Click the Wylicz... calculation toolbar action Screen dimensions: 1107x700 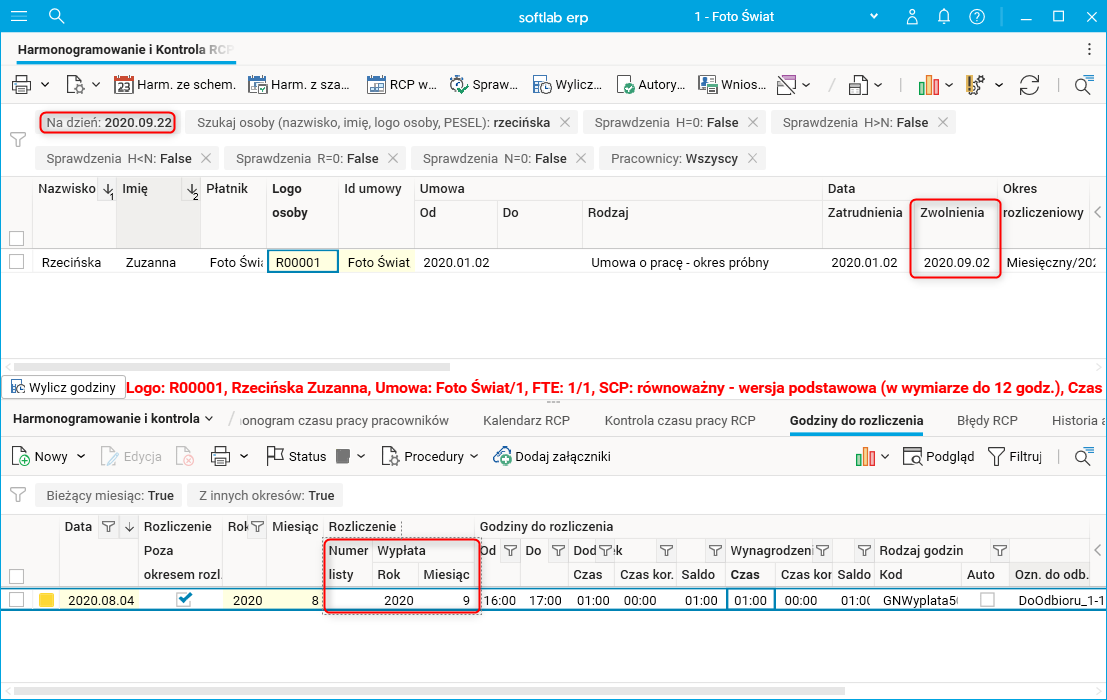(567, 85)
